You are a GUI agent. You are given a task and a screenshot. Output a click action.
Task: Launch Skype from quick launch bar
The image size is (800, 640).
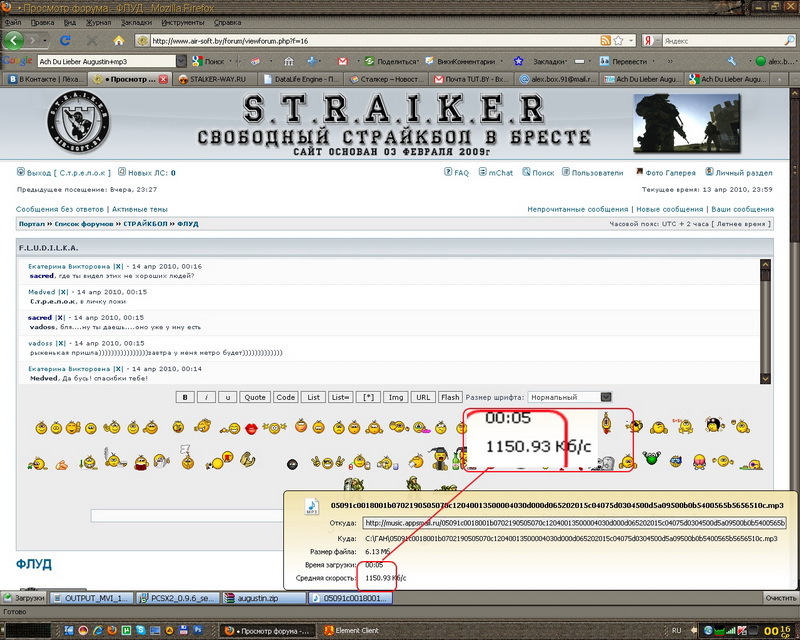140,630
